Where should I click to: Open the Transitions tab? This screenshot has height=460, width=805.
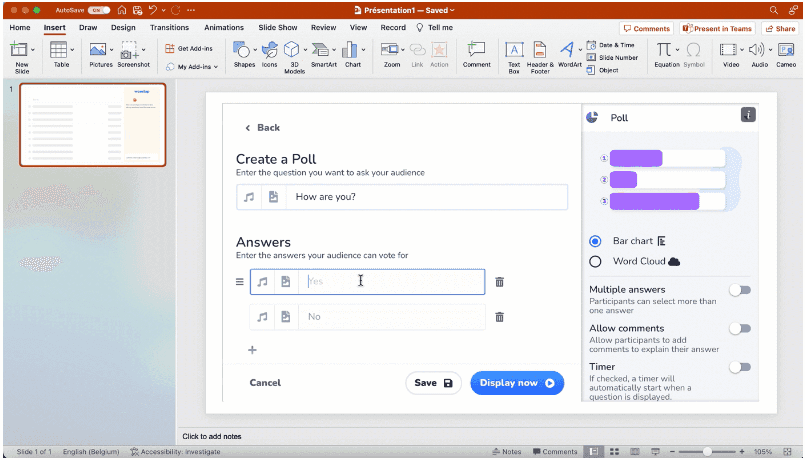pyautogui.click(x=169, y=28)
